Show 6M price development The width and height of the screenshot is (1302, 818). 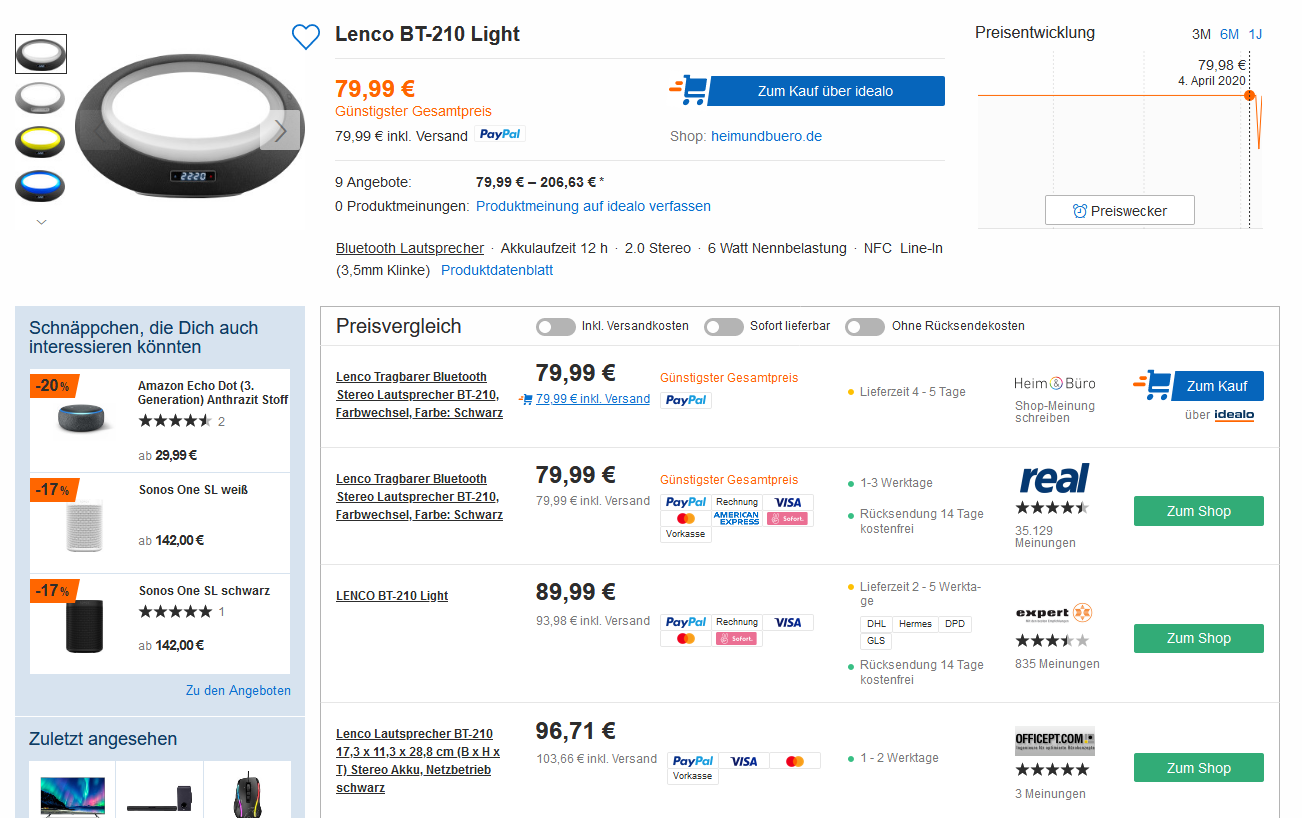click(1229, 34)
